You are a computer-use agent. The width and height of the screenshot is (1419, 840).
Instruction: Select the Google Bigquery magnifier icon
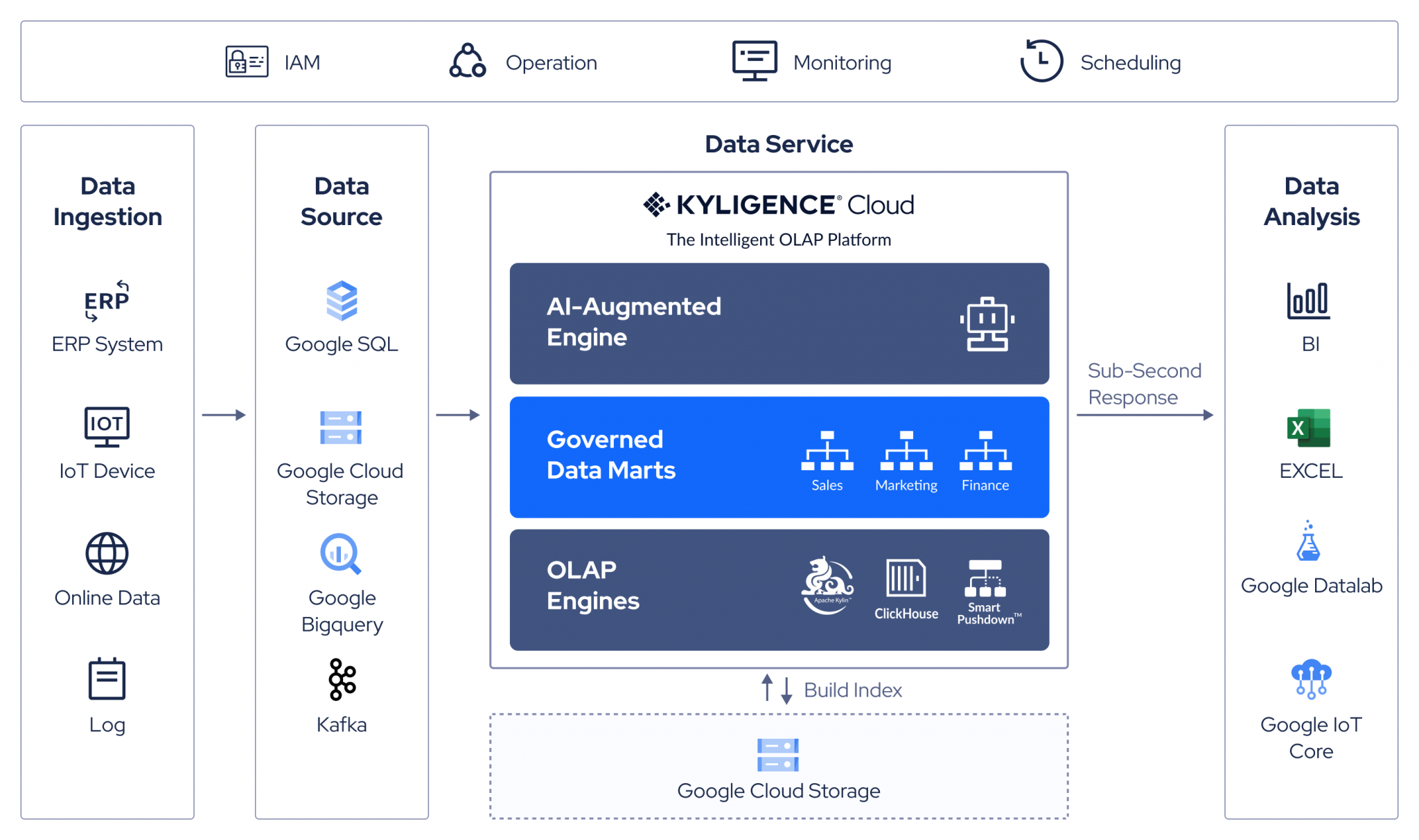click(341, 554)
